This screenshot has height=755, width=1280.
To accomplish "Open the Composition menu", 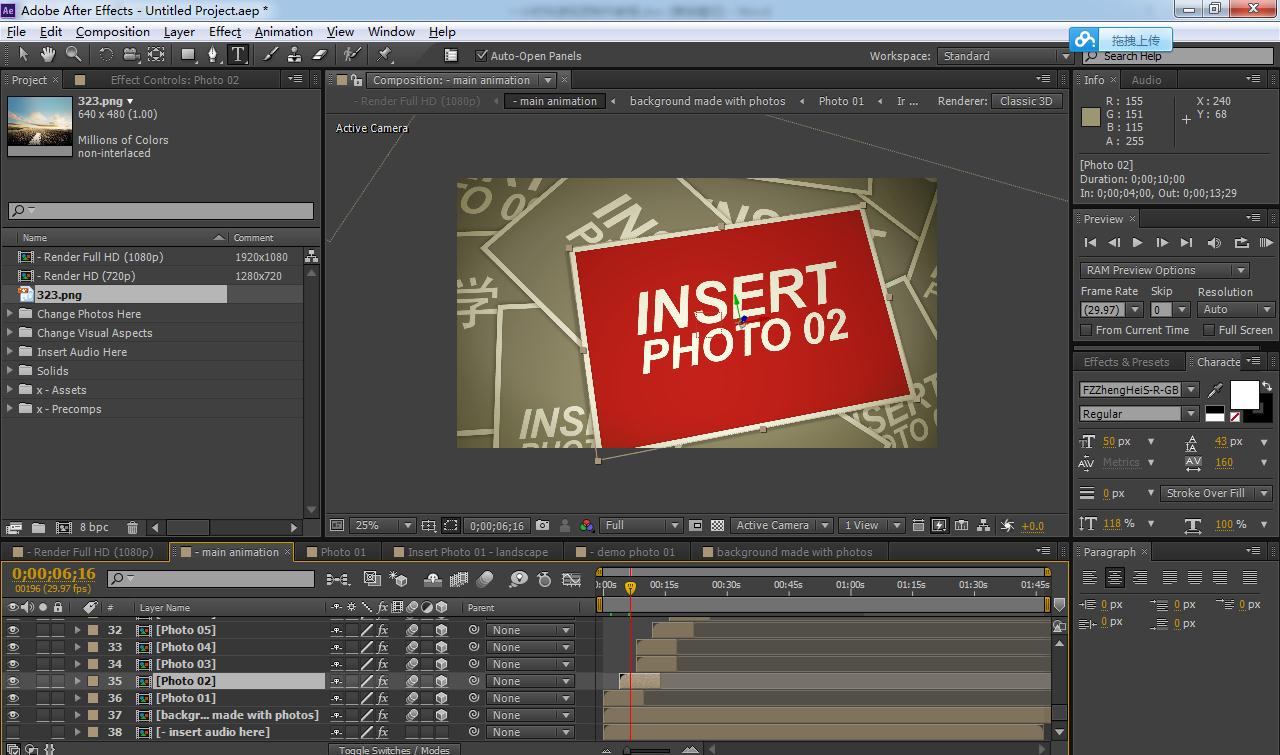I will 112,31.
